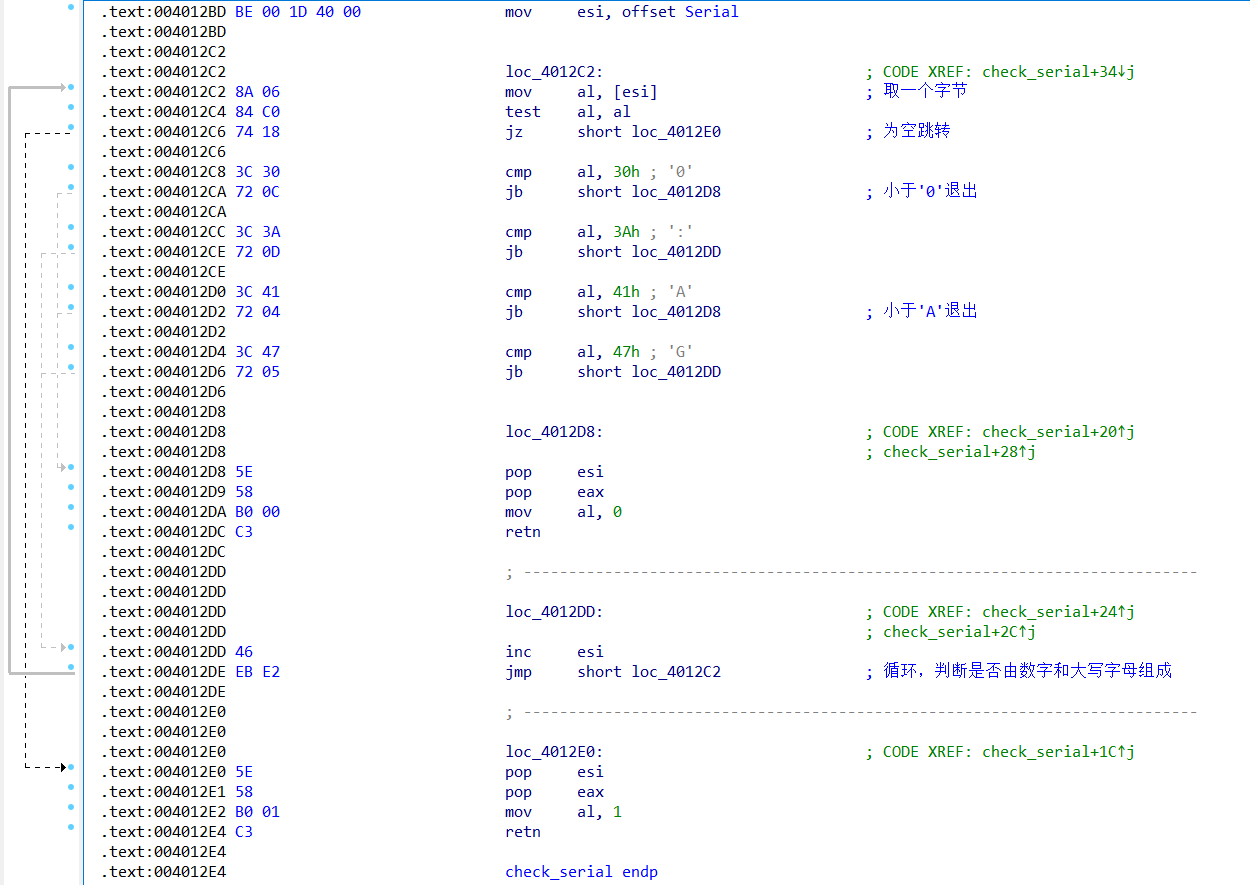Toggle breakpoint dot on mov al, 1 line
1250x885 pixels.
71,807
